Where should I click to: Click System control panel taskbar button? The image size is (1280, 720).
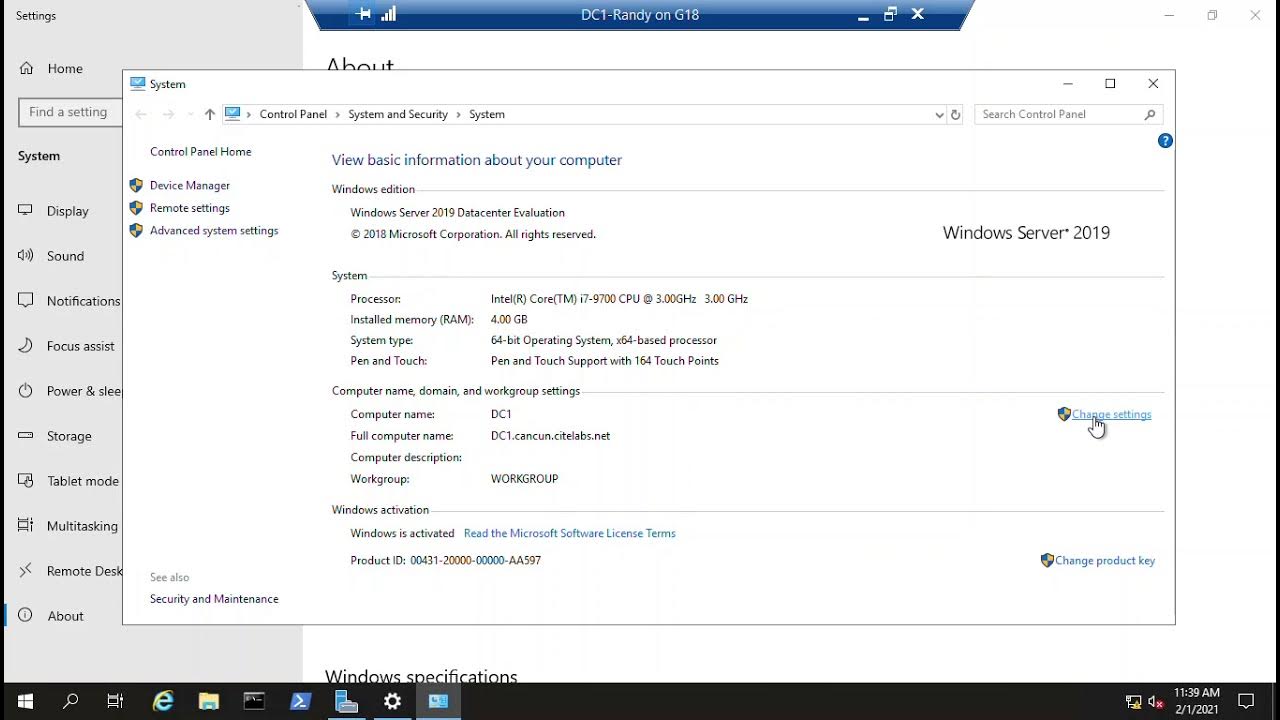438,701
